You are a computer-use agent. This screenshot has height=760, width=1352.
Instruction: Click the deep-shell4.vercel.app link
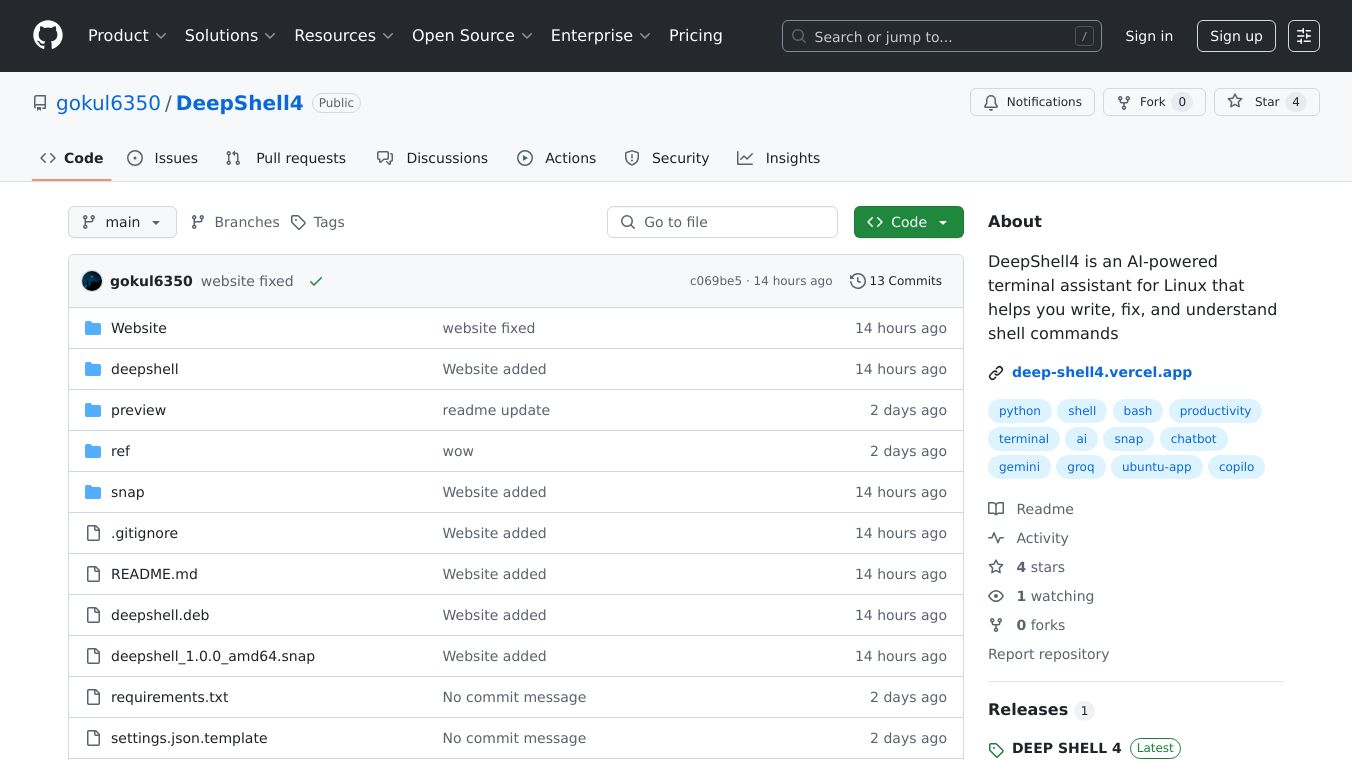click(1101, 372)
